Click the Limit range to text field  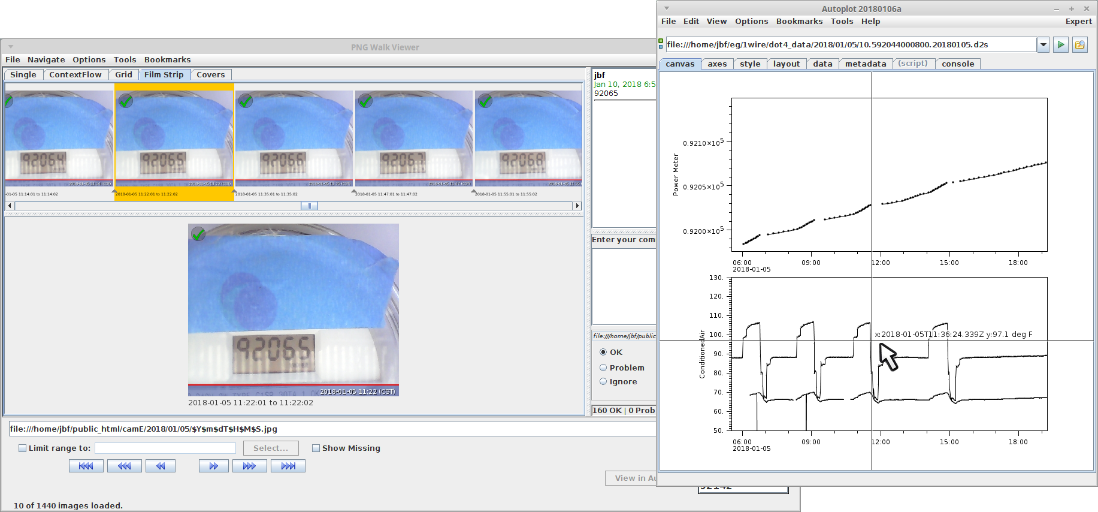click(165, 448)
